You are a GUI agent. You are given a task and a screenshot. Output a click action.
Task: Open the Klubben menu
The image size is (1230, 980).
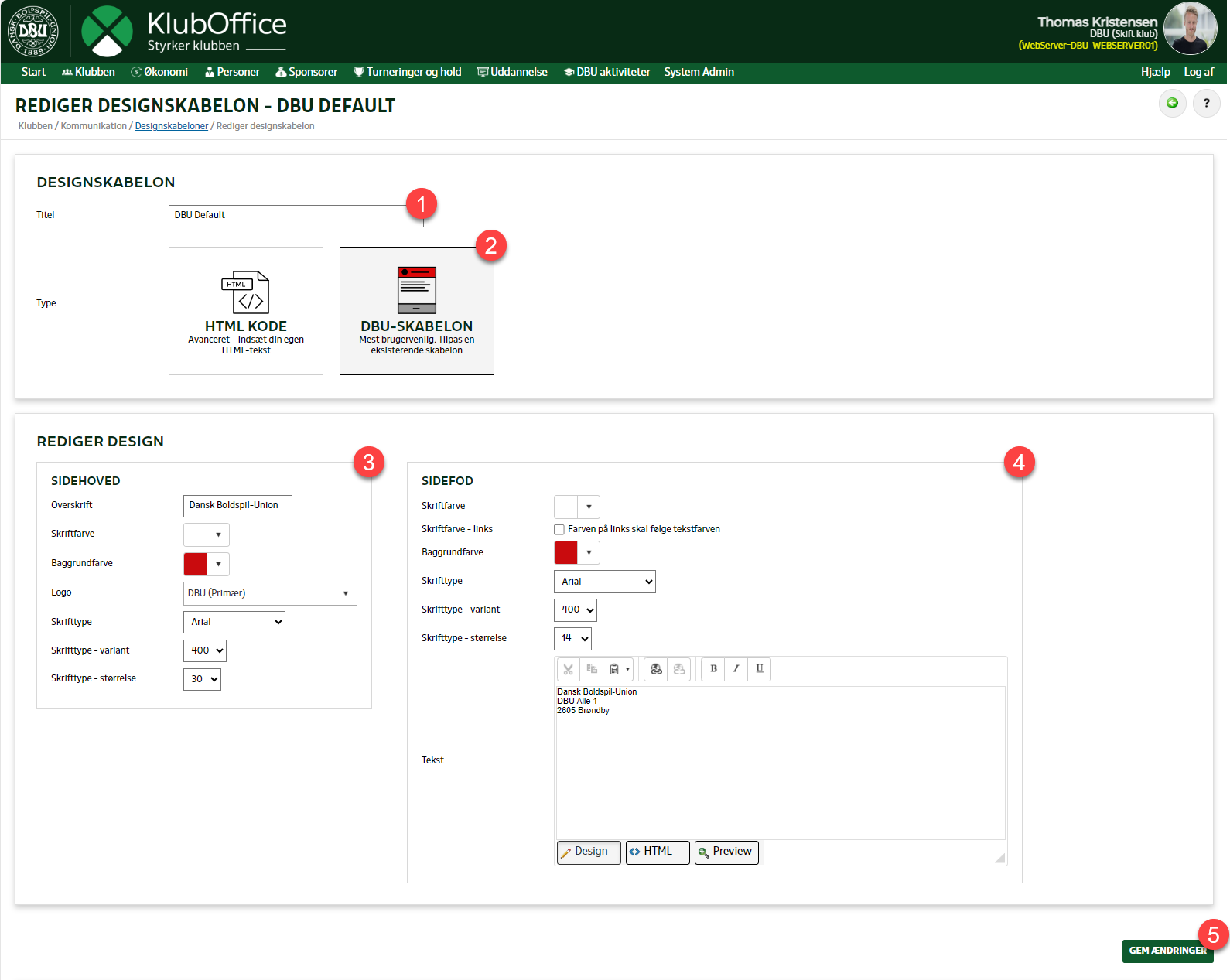88,72
